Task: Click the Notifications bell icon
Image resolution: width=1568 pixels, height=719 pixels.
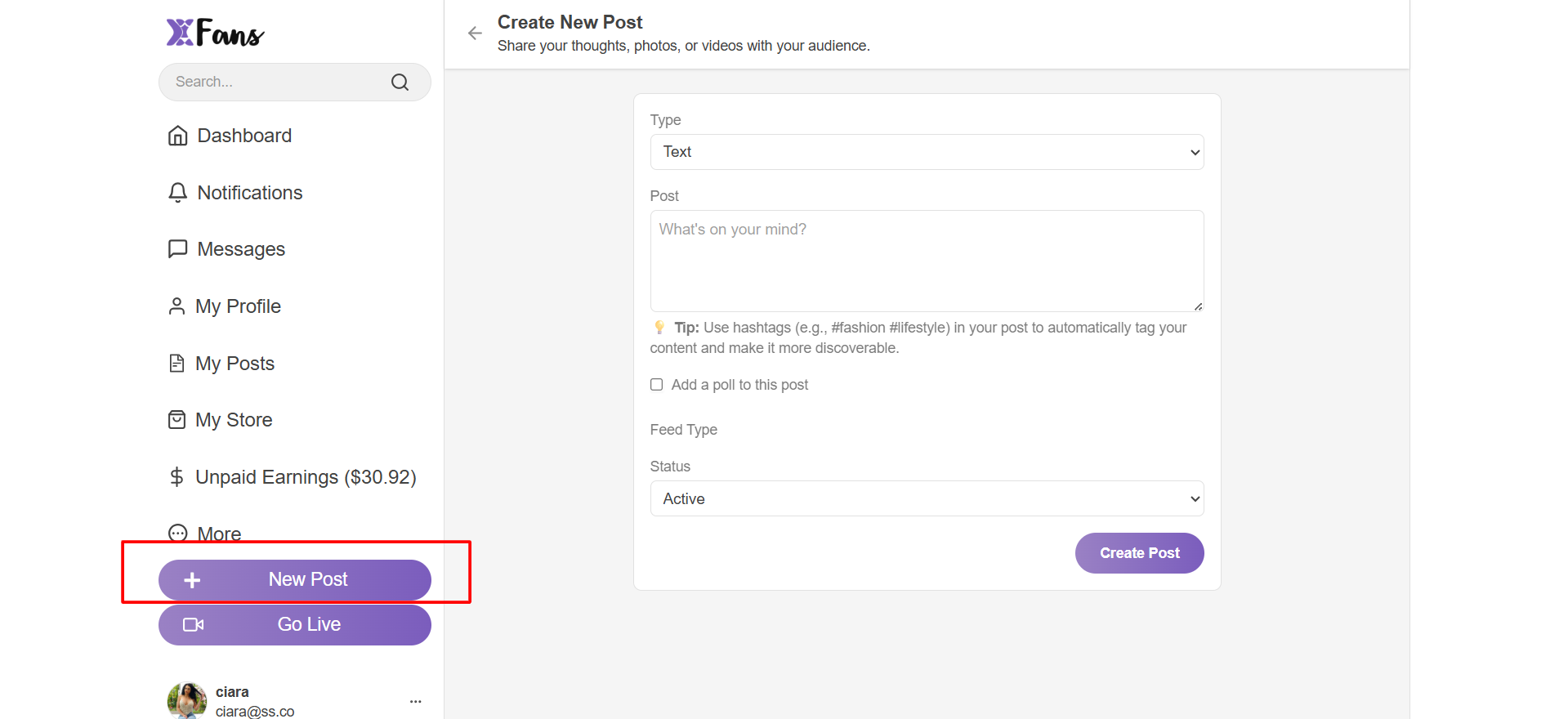Action: point(177,193)
